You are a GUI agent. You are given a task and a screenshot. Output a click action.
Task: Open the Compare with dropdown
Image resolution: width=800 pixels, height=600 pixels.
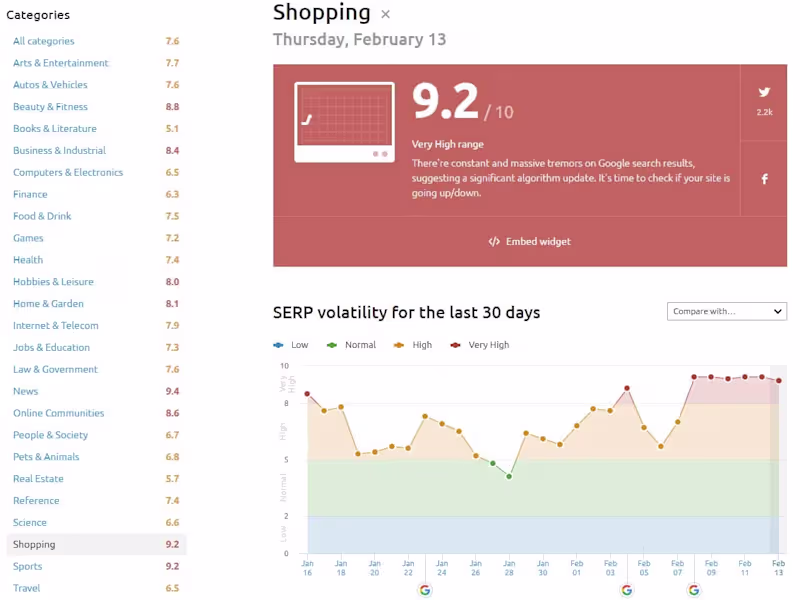click(x=727, y=312)
